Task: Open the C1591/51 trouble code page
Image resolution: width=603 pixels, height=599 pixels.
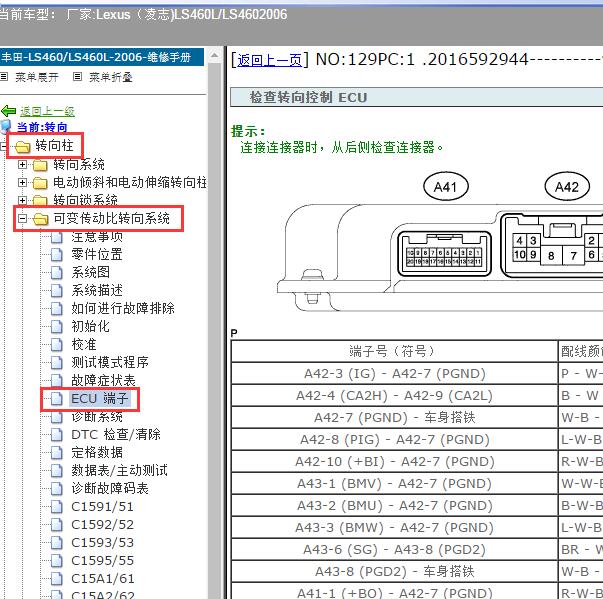Action: pos(103,507)
